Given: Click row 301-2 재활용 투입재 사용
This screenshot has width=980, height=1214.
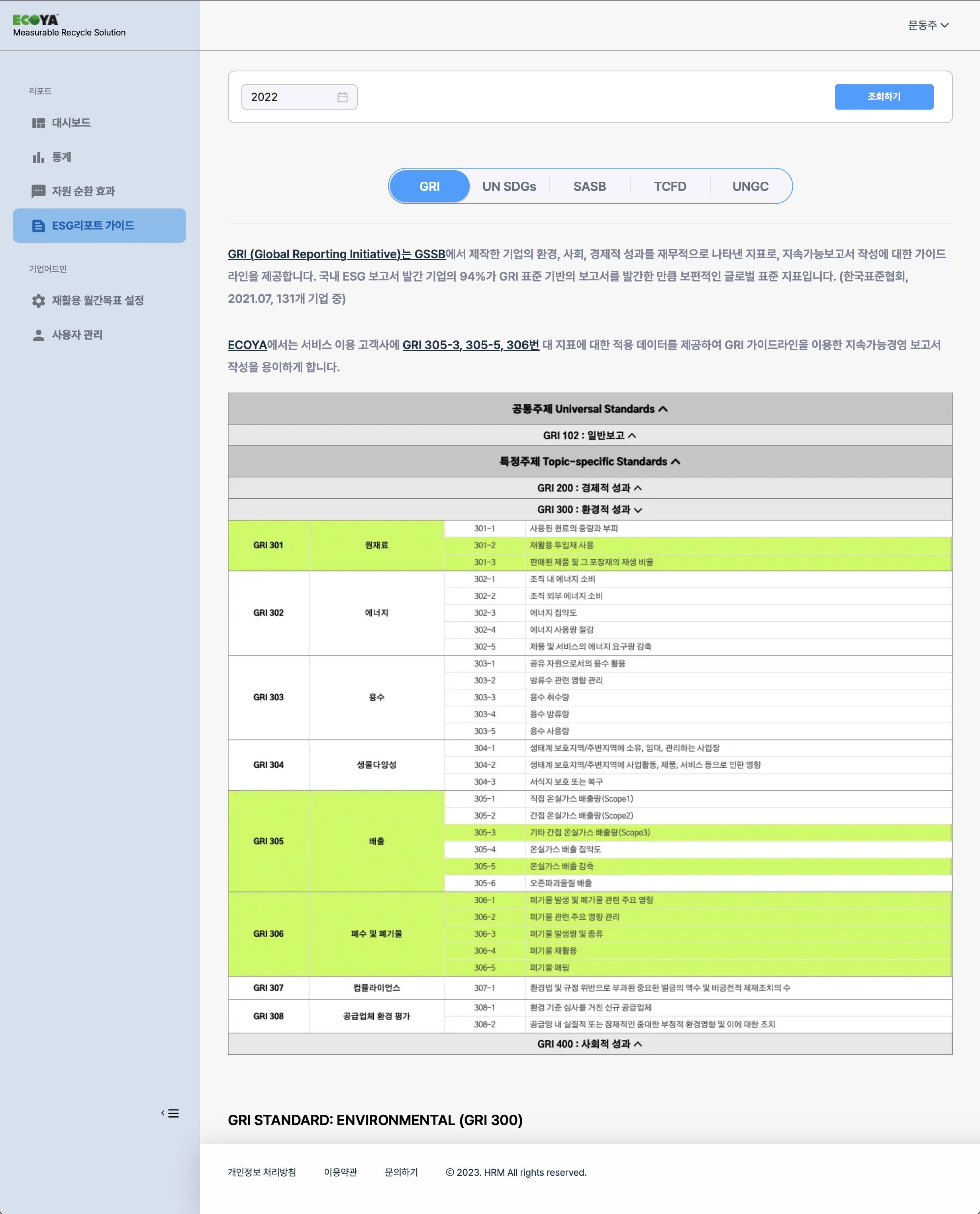Looking at the screenshot, I should [698, 546].
